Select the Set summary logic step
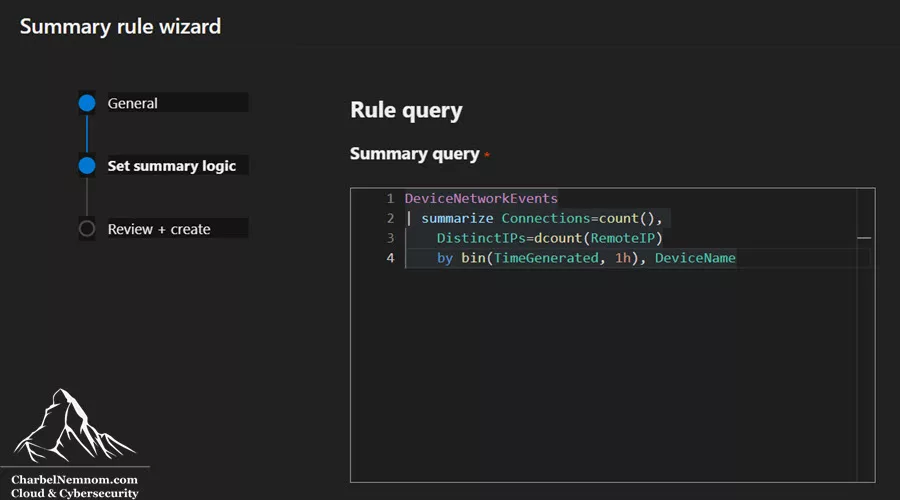The image size is (900, 500). point(172,166)
